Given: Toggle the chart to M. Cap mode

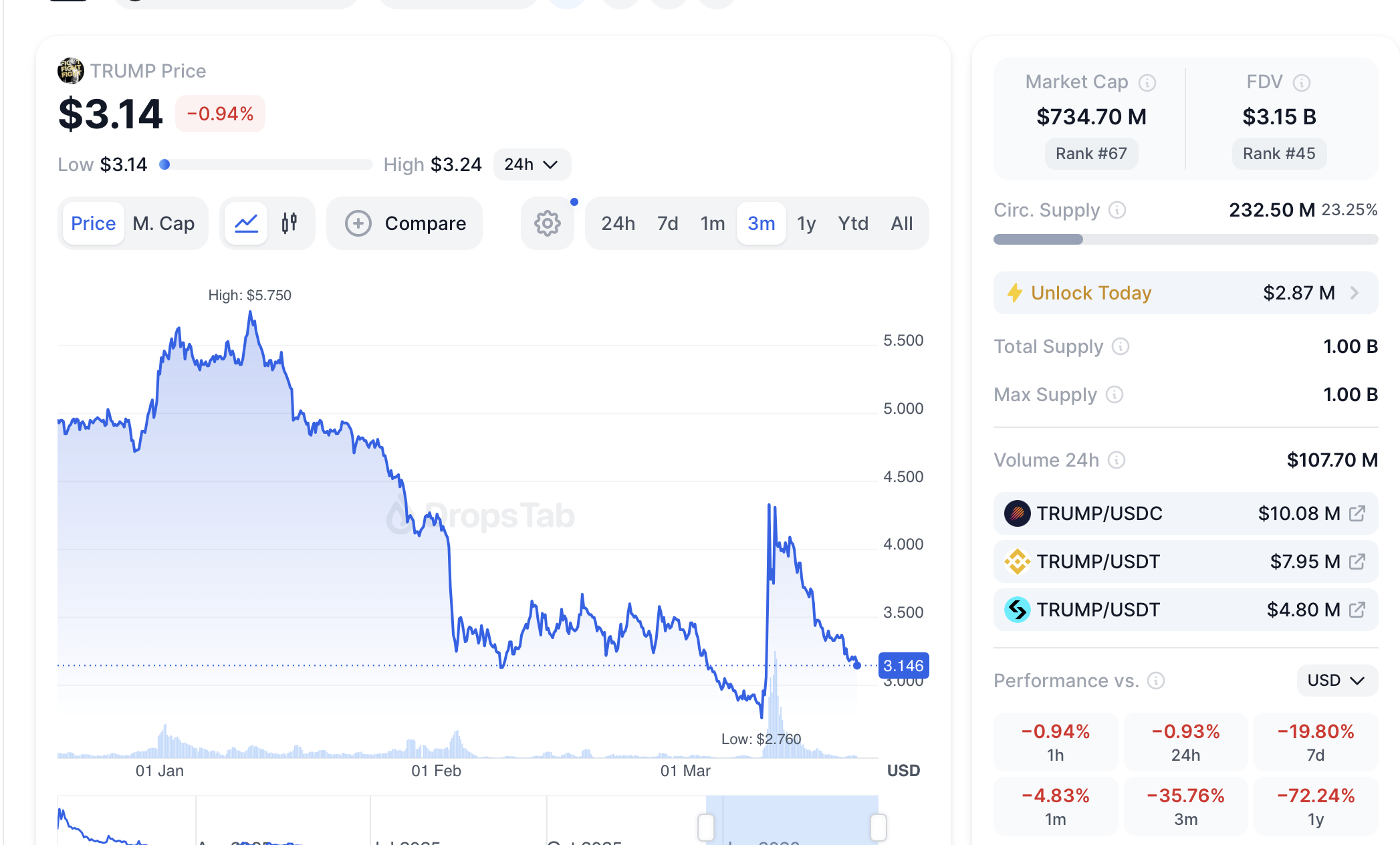Looking at the screenshot, I should [164, 223].
